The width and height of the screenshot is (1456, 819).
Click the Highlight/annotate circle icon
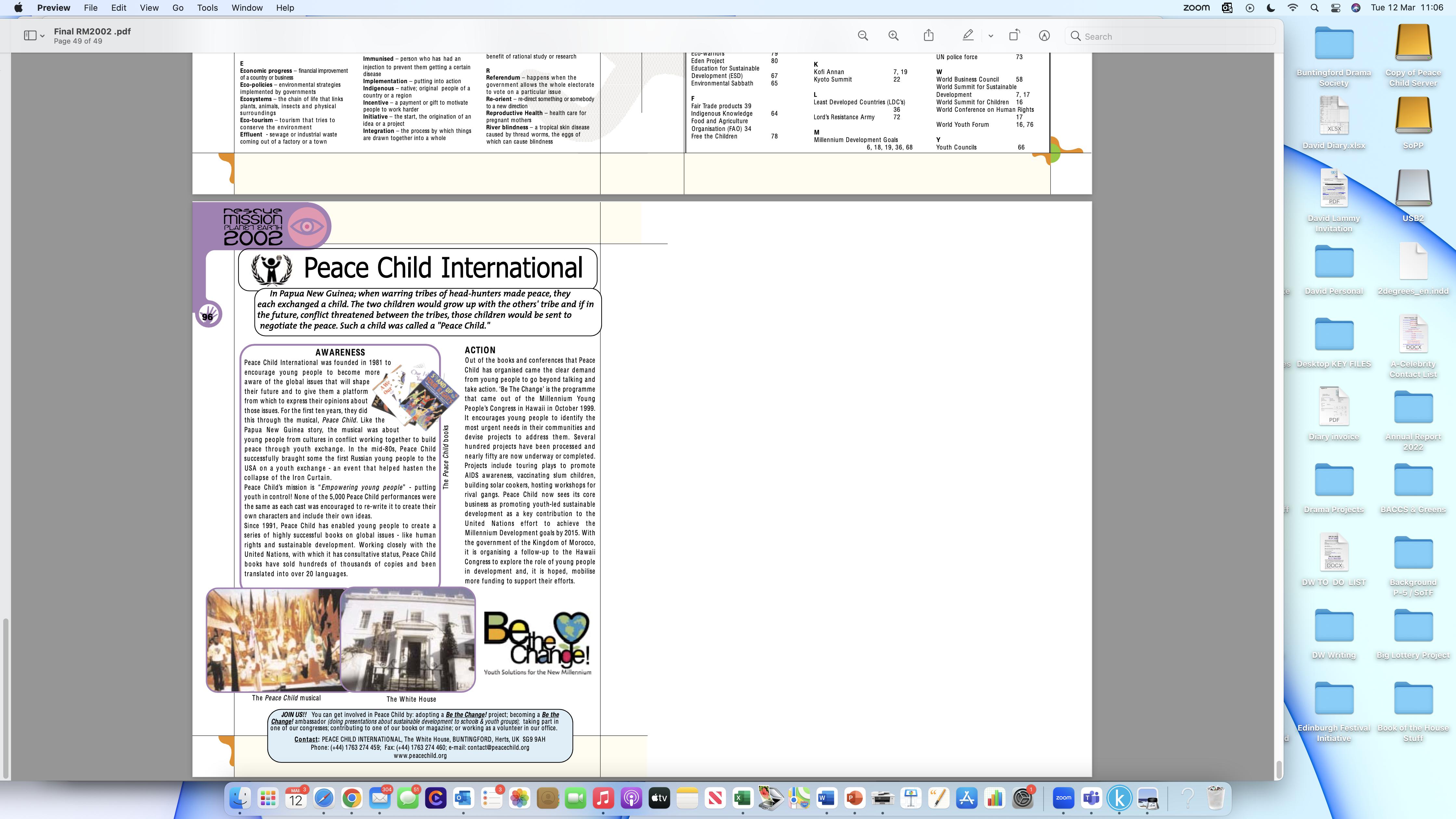(x=1044, y=36)
